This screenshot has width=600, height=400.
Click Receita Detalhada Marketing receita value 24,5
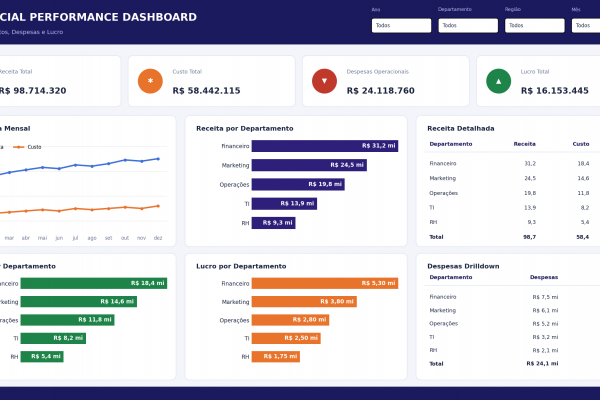tap(530, 178)
